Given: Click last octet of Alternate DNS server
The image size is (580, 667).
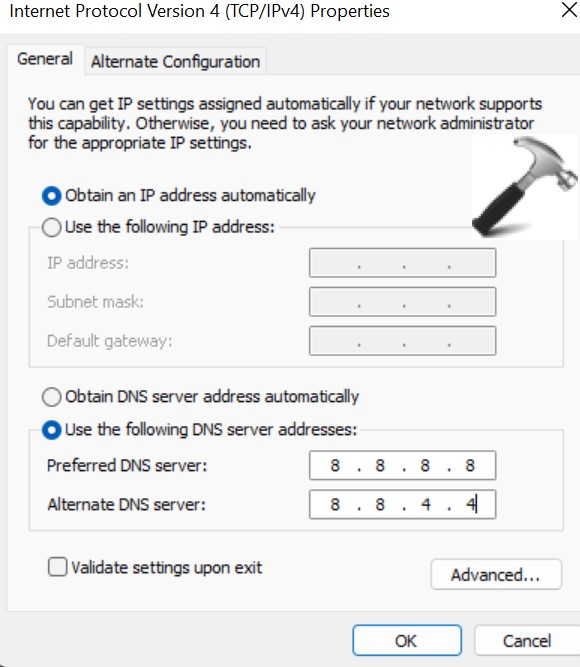Looking at the screenshot, I should (x=470, y=505).
